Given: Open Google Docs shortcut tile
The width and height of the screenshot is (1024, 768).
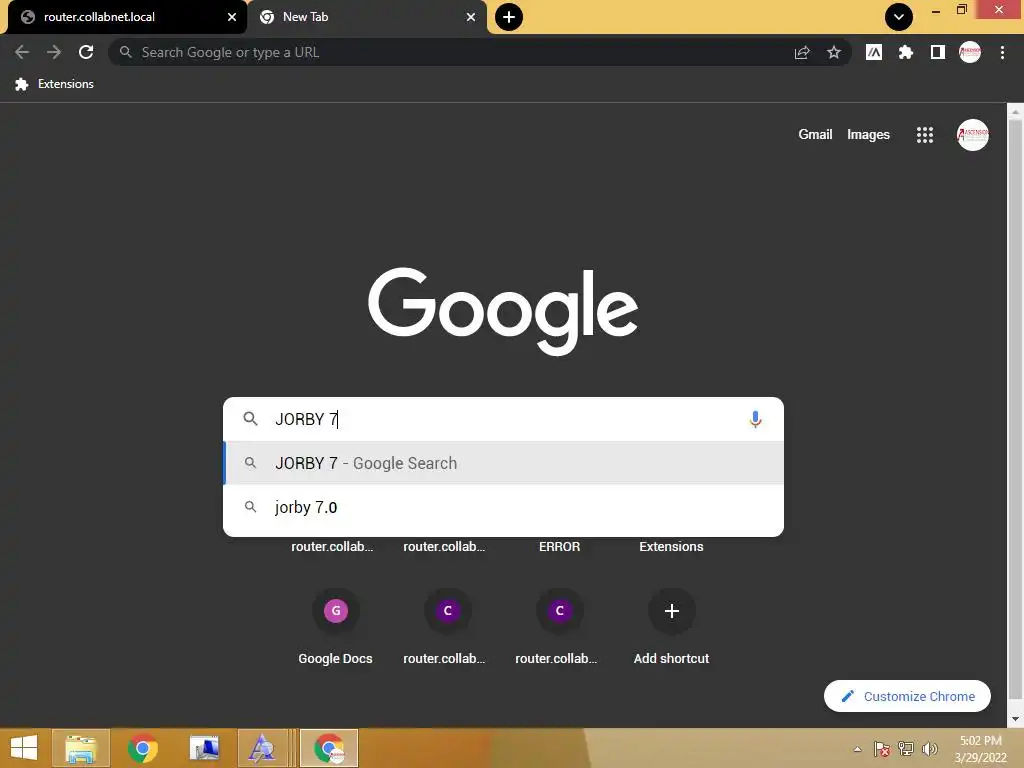Looking at the screenshot, I should [336, 626].
